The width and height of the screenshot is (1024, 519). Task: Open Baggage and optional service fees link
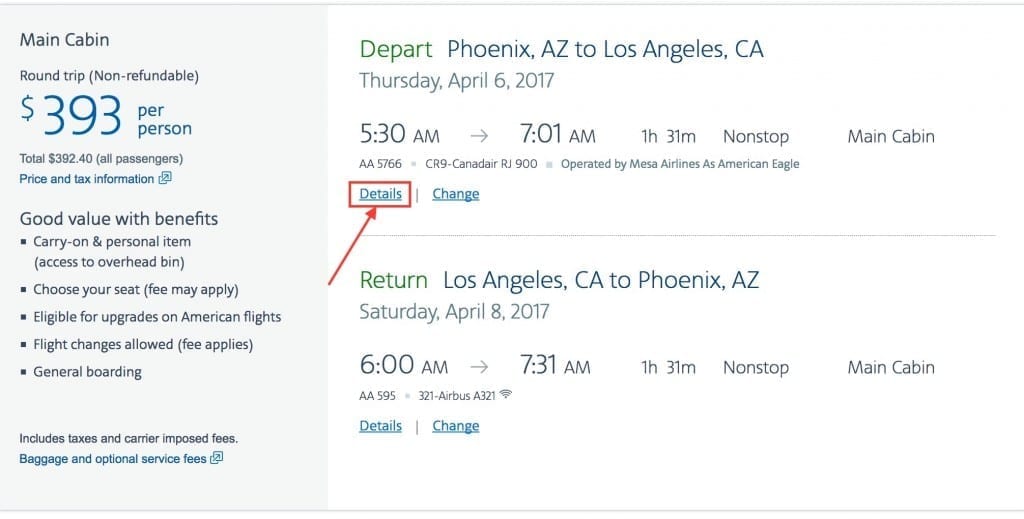click(x=112, y=459)
